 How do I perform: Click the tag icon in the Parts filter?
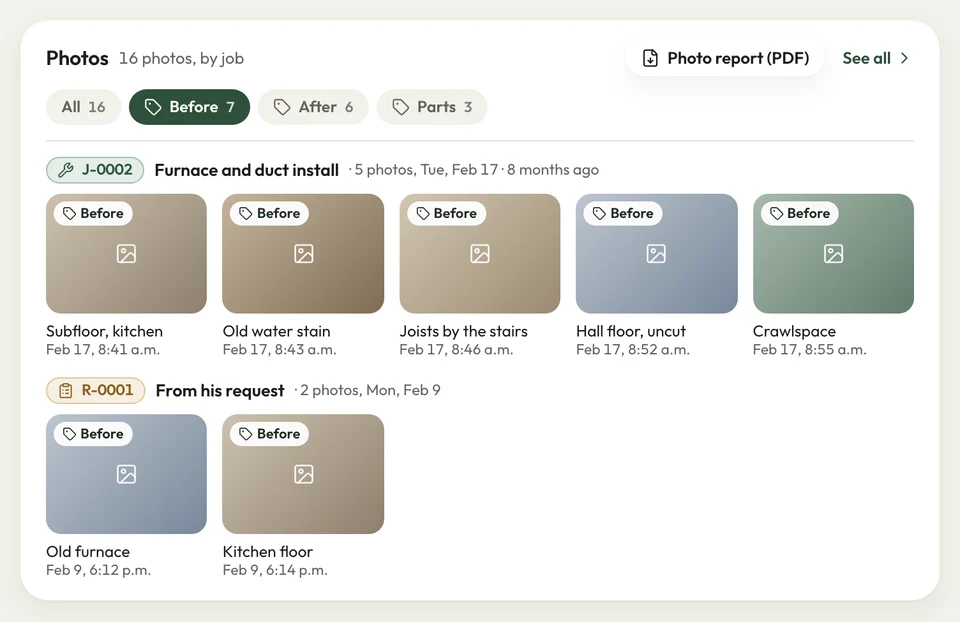(x=400, y=107)
